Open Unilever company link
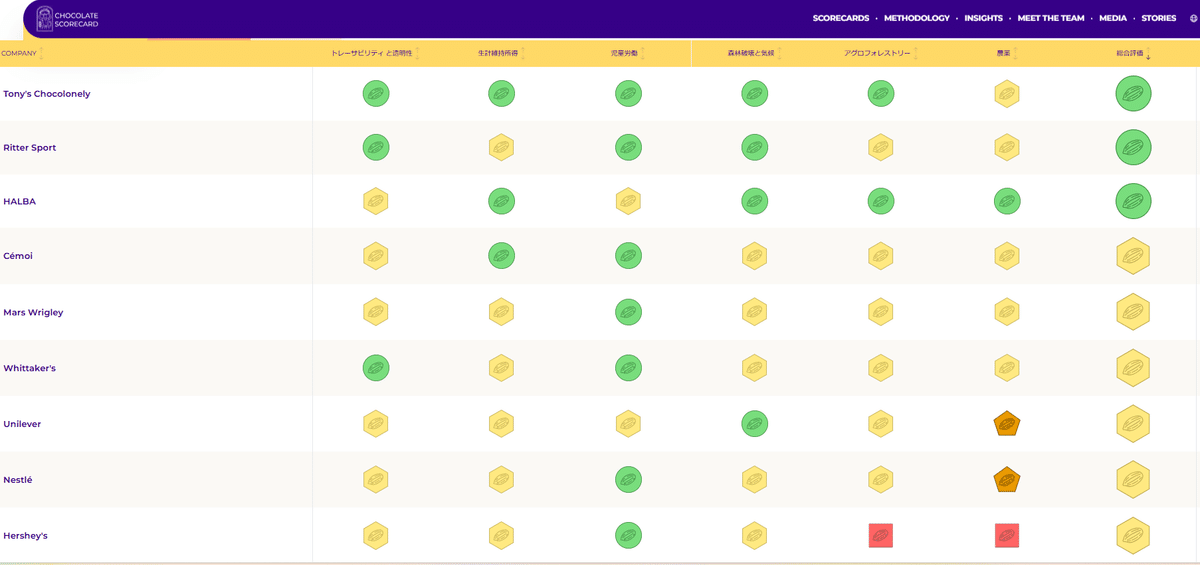The image size is (1200, 565). [x=22, y=424]
